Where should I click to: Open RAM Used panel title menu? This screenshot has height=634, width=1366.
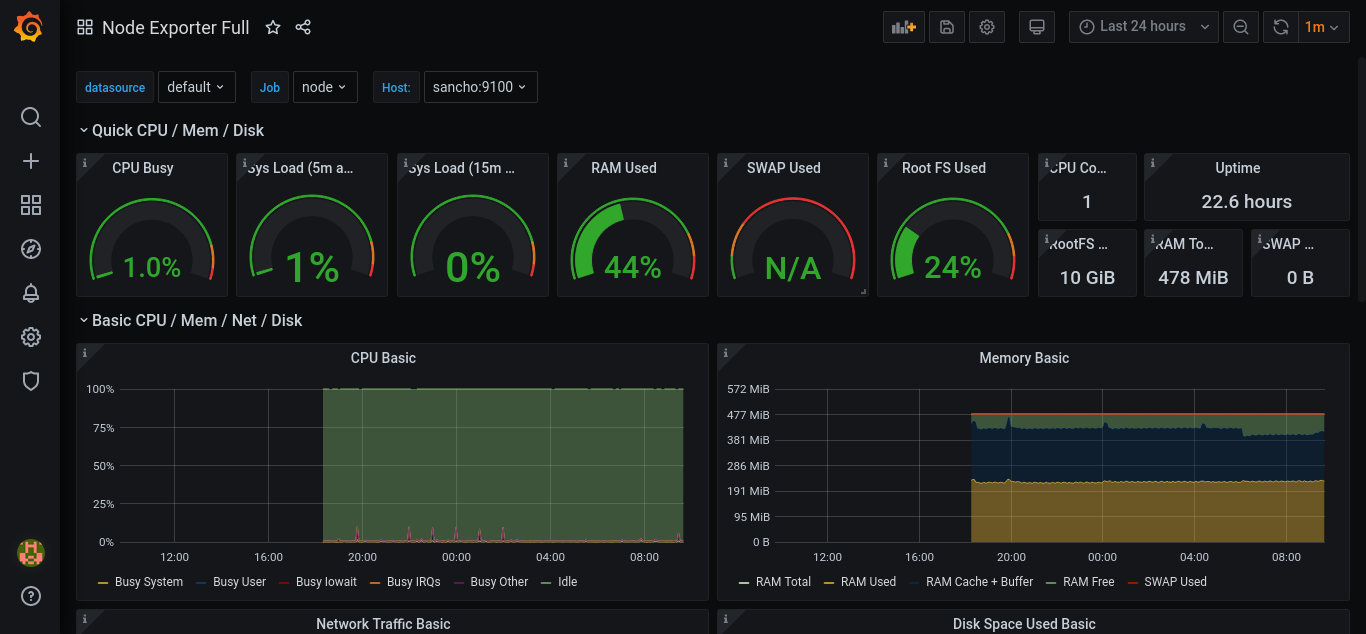point(624,168)
